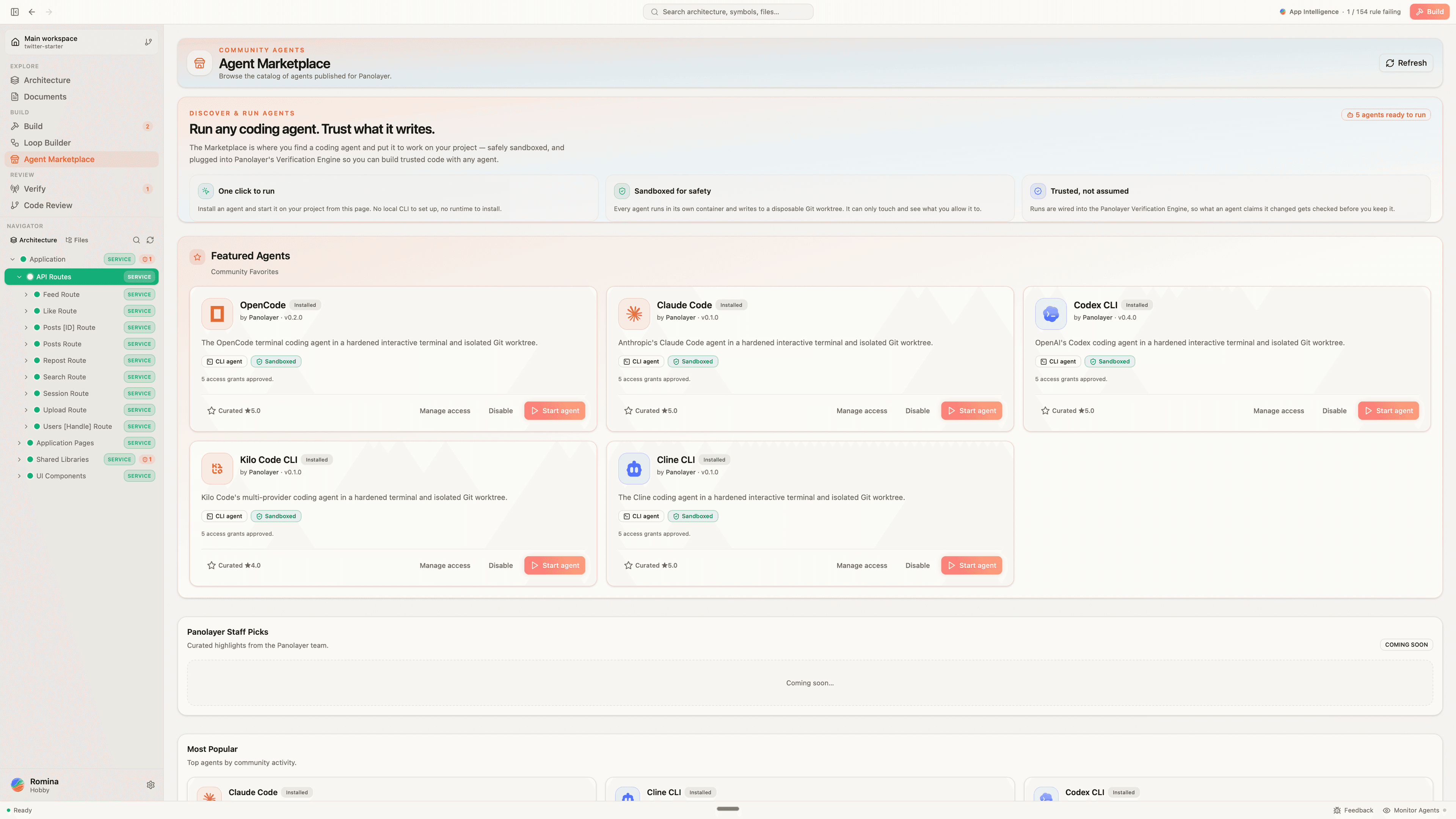Select the Session Route tree row
Image resolution: width=1456 pixels, height=819 pixels.
[82, 394]
